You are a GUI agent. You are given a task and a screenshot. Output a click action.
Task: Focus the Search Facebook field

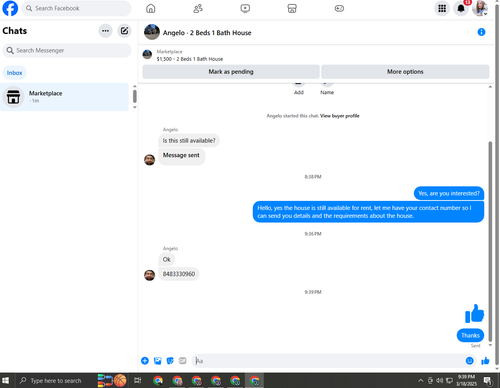[76, 8]
